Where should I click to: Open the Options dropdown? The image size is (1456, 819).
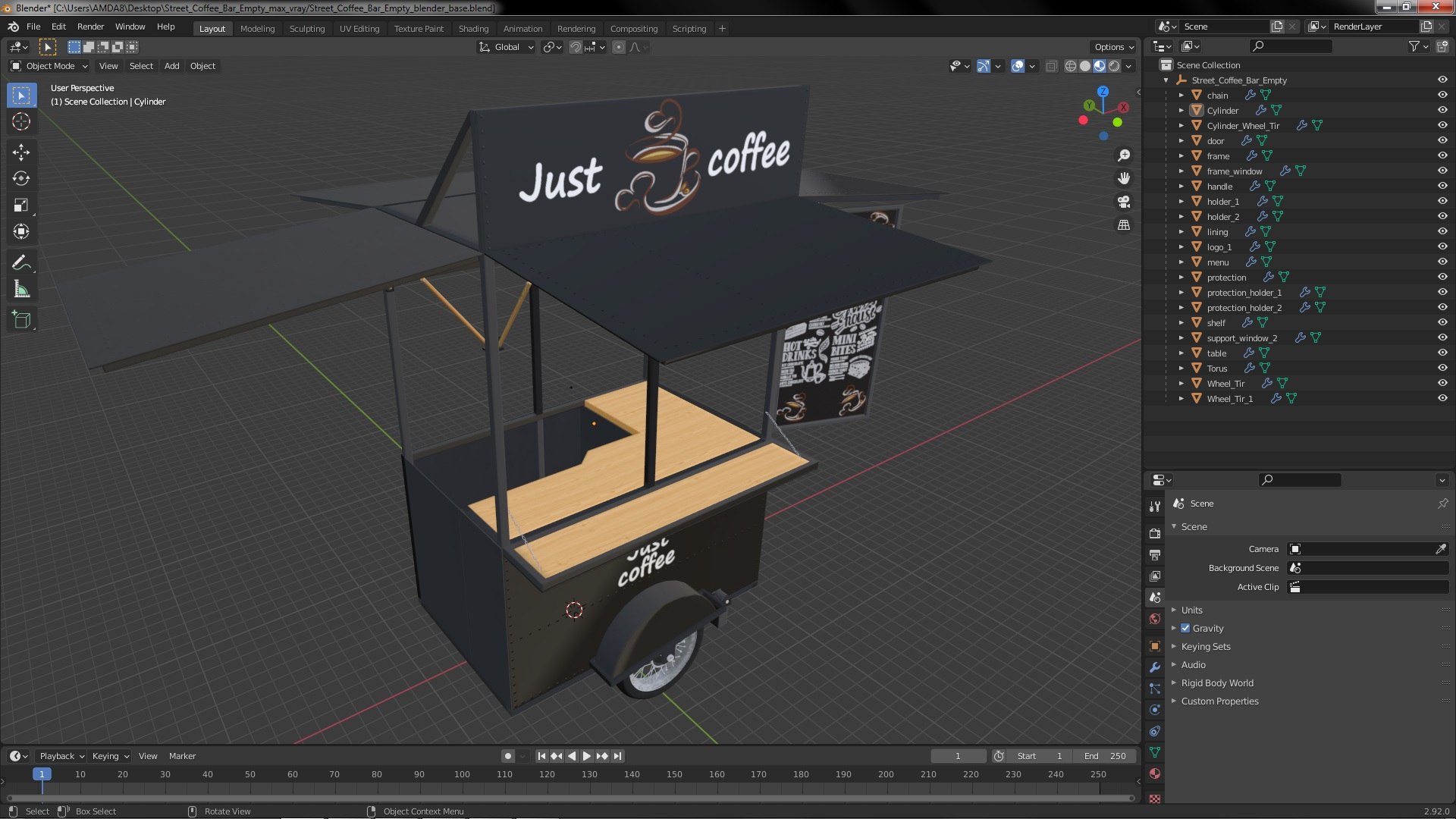(x=1113, y=47)
